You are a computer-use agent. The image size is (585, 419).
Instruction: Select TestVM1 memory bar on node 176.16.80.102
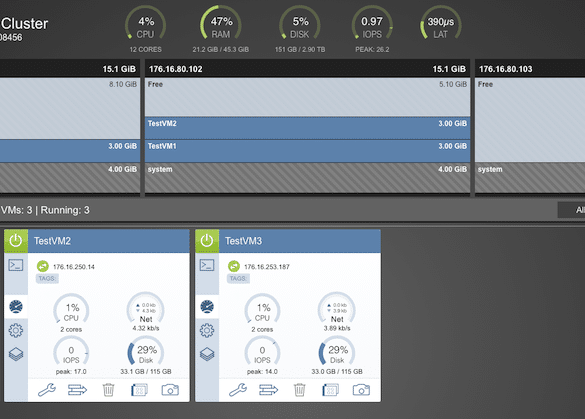(307, 151)
